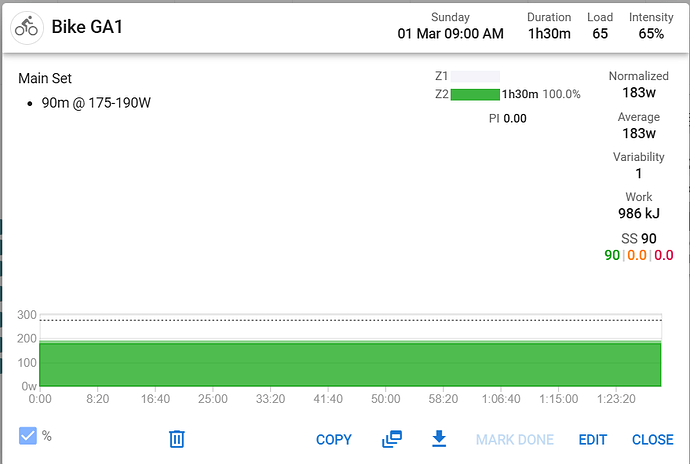Click the empty Z1 zone bar
The width and height of the screenshot is (690, 464).
475,76
